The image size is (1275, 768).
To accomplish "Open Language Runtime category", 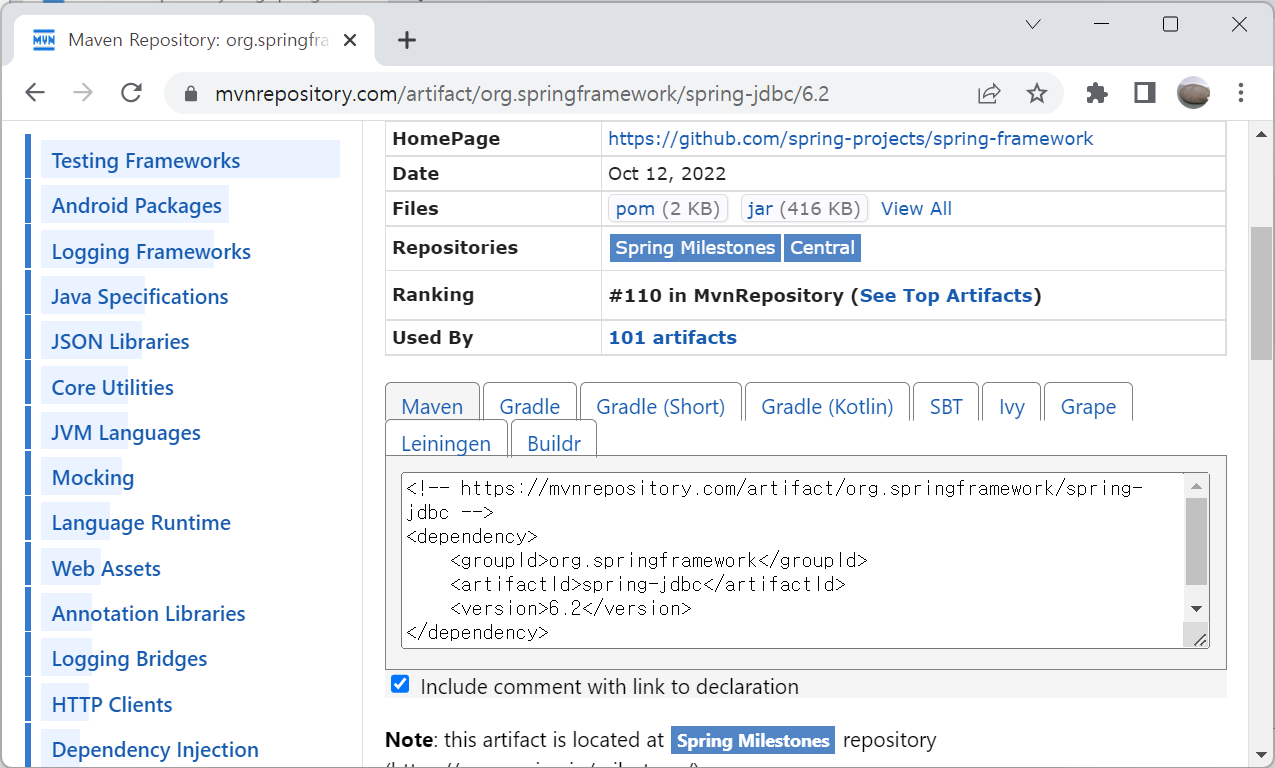I will tap(141, 523).
